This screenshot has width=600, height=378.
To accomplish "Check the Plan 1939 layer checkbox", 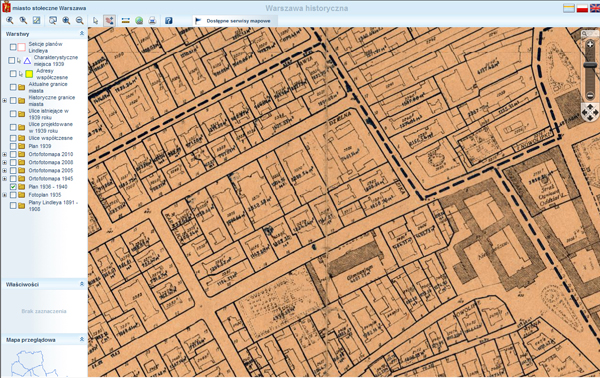I will point(13,146).
